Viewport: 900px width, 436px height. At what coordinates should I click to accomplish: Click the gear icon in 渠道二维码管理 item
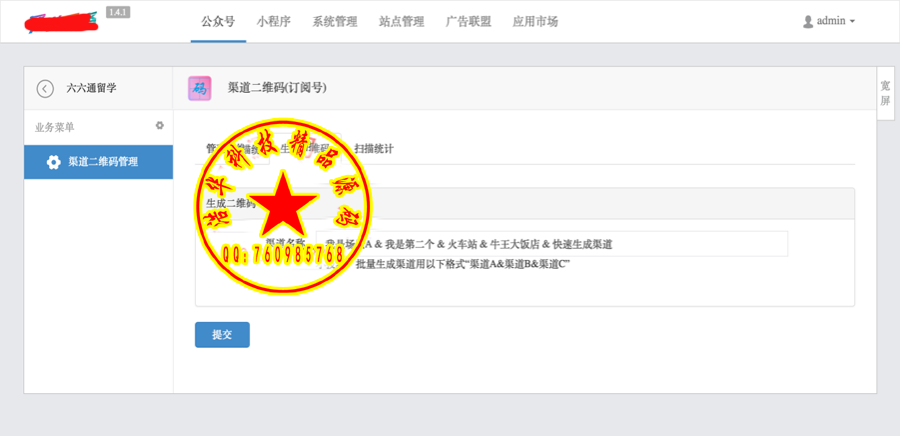click(x=53, y=162)
